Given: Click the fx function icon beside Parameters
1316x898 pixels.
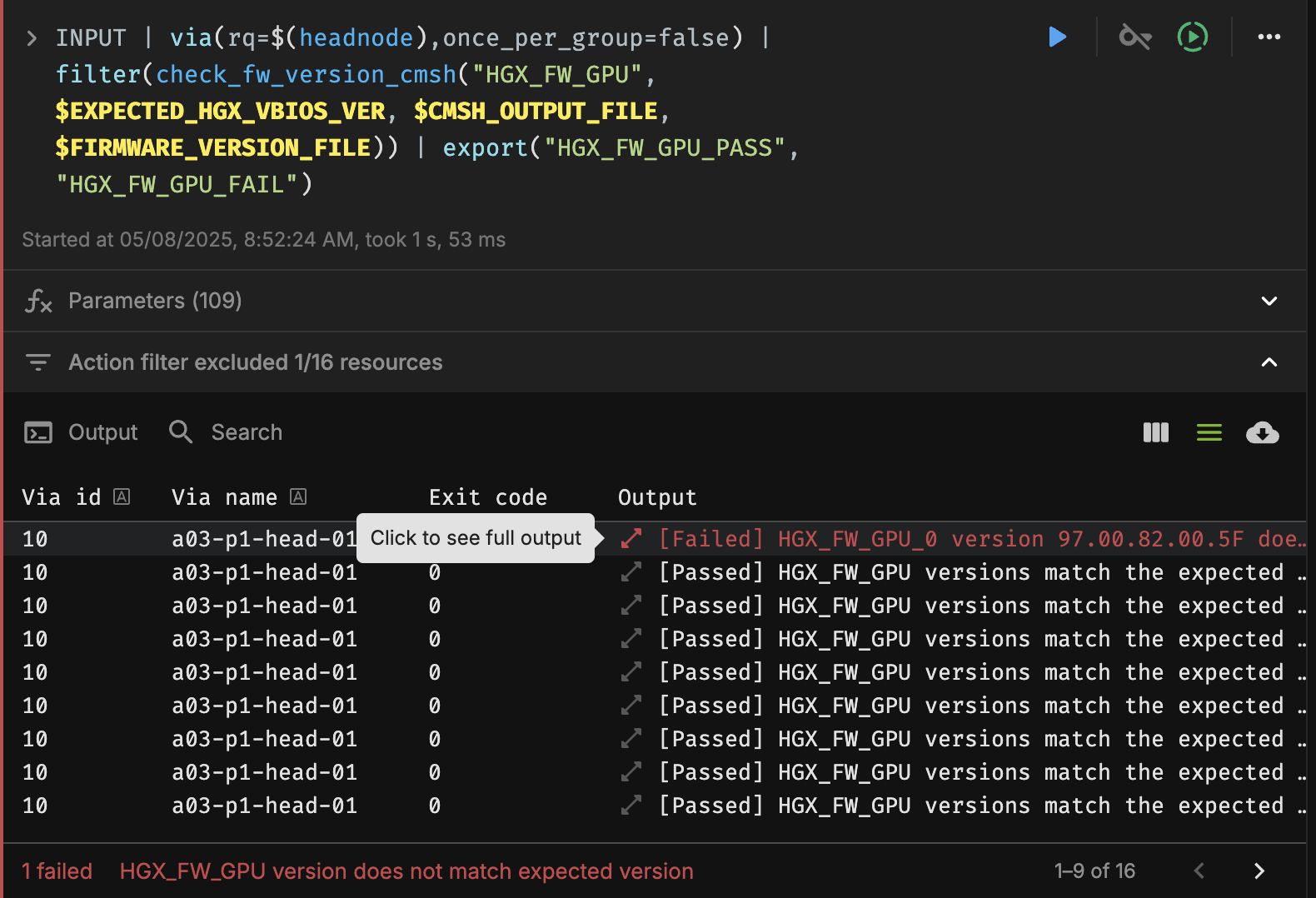Looking at the screenshot, I should click(x=38, y=301).
